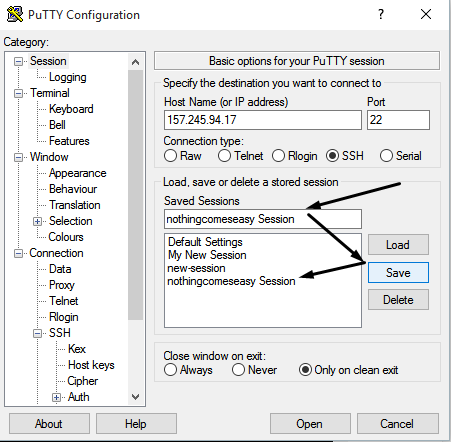Screen dimensions: 451x442
Task: Click the category tree scroll up arrow
Action: (x=135, y=62)
